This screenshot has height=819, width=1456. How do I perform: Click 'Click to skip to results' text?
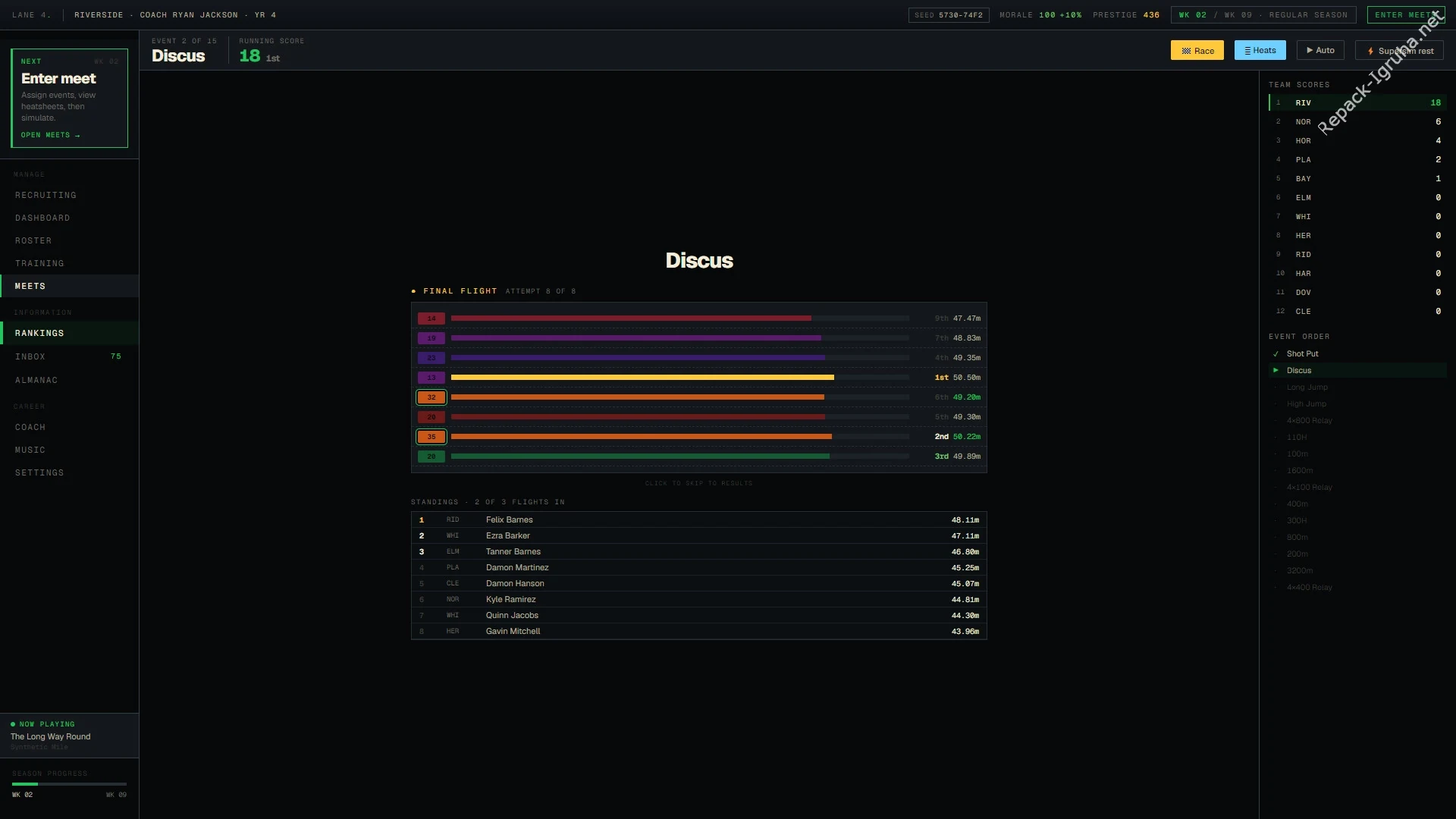698,484
